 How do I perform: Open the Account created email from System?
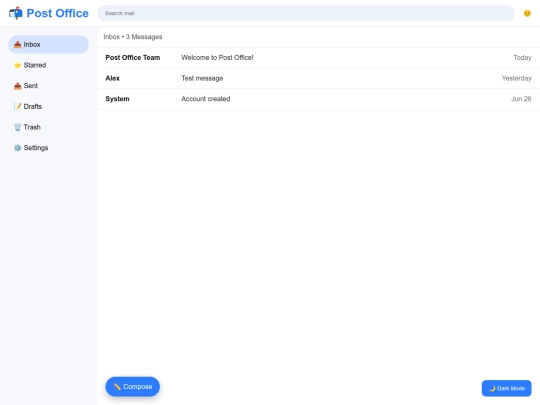[318, 99]
